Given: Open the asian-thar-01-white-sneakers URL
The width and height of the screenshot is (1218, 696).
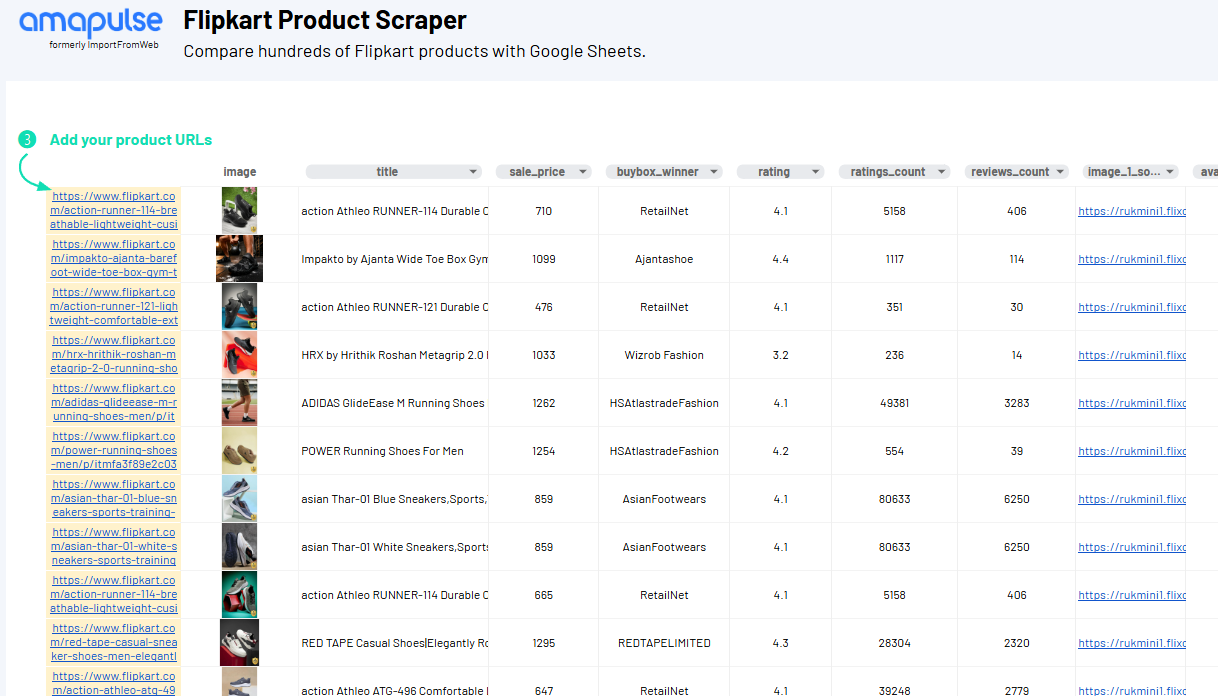Looking at the screenshot, I should pyautogui.click(x=114, y=546).
